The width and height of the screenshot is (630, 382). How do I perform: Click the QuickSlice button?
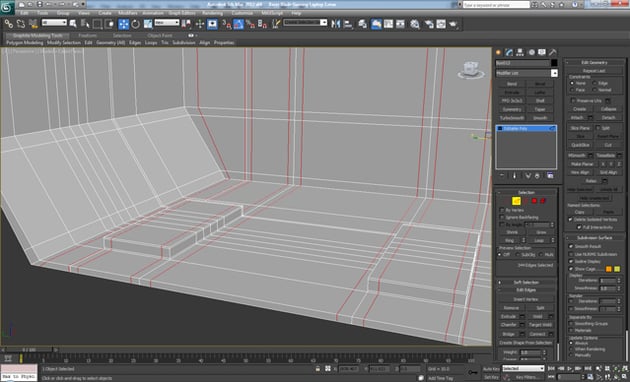tap(580, 145)
